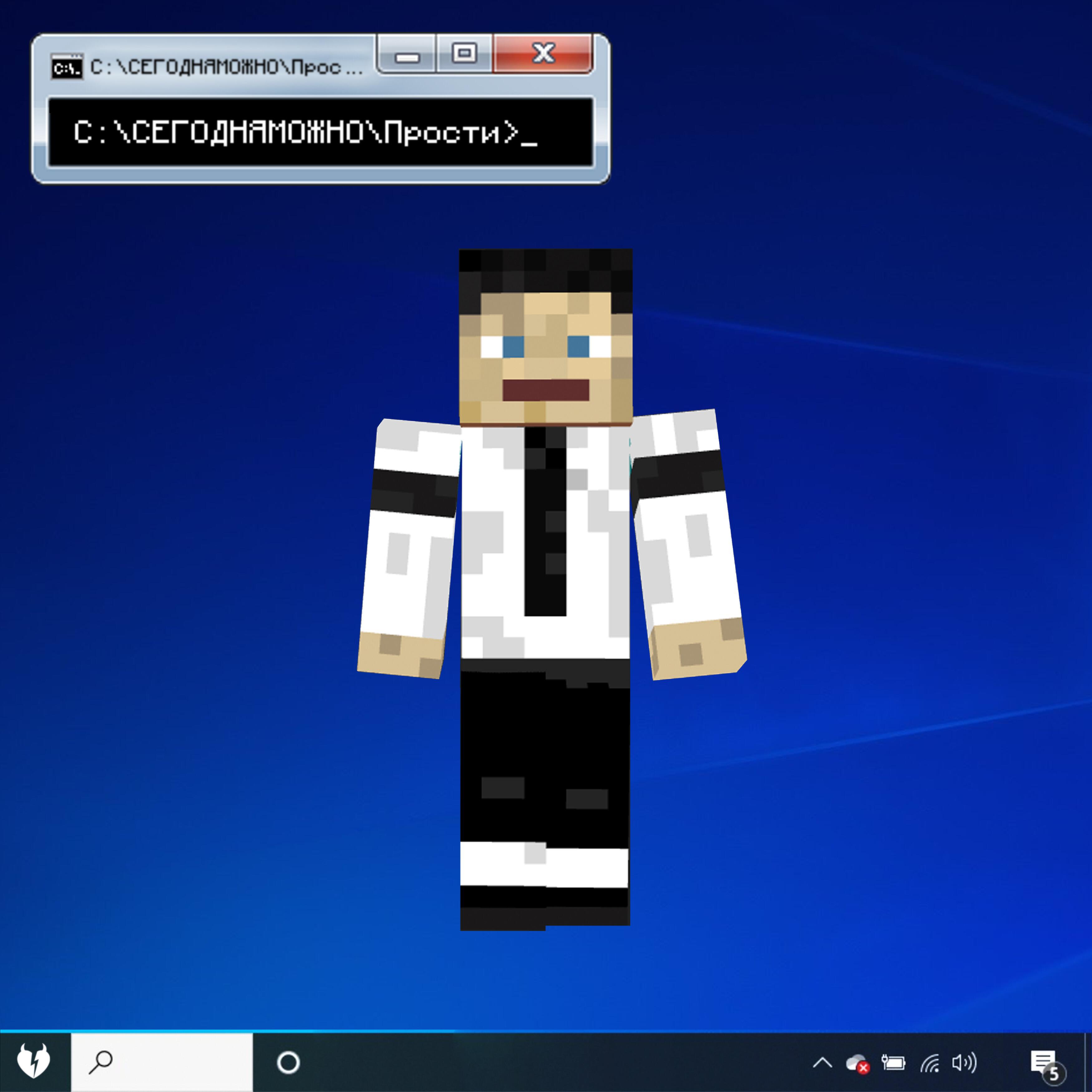Open the Start menu with the broken-heart icon
Screen dimensions: 1092x1092
[34, 1061]
